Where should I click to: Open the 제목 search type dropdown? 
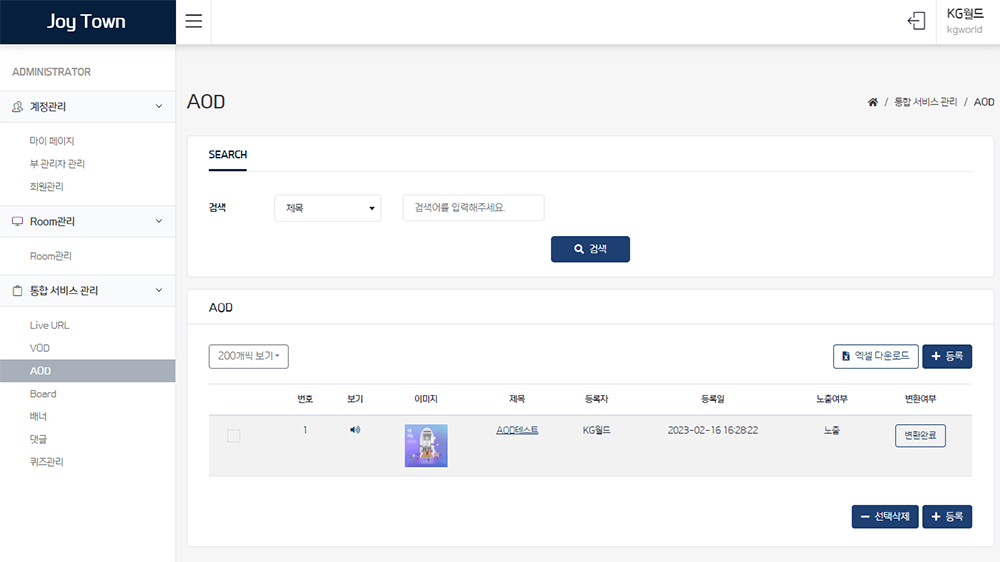point(327,208)
